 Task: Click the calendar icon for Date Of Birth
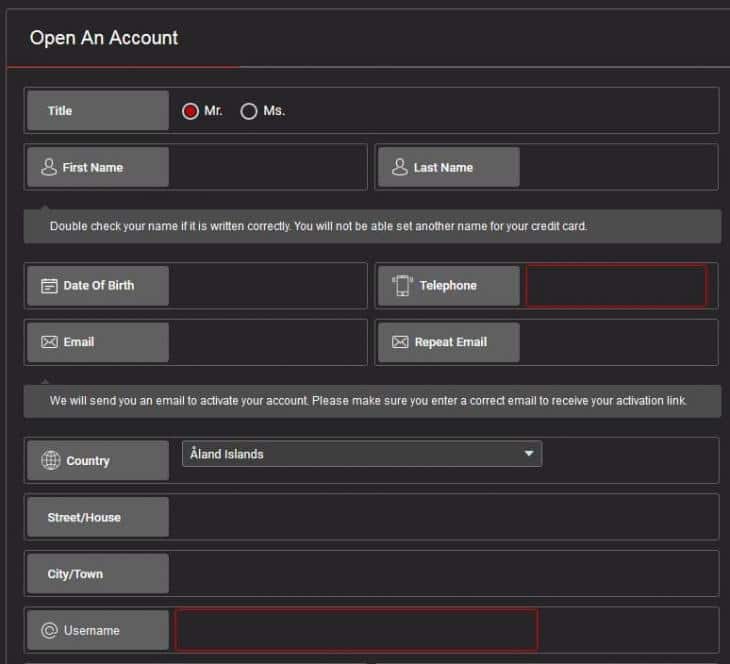pyautogui.click(x=49, y=286)
